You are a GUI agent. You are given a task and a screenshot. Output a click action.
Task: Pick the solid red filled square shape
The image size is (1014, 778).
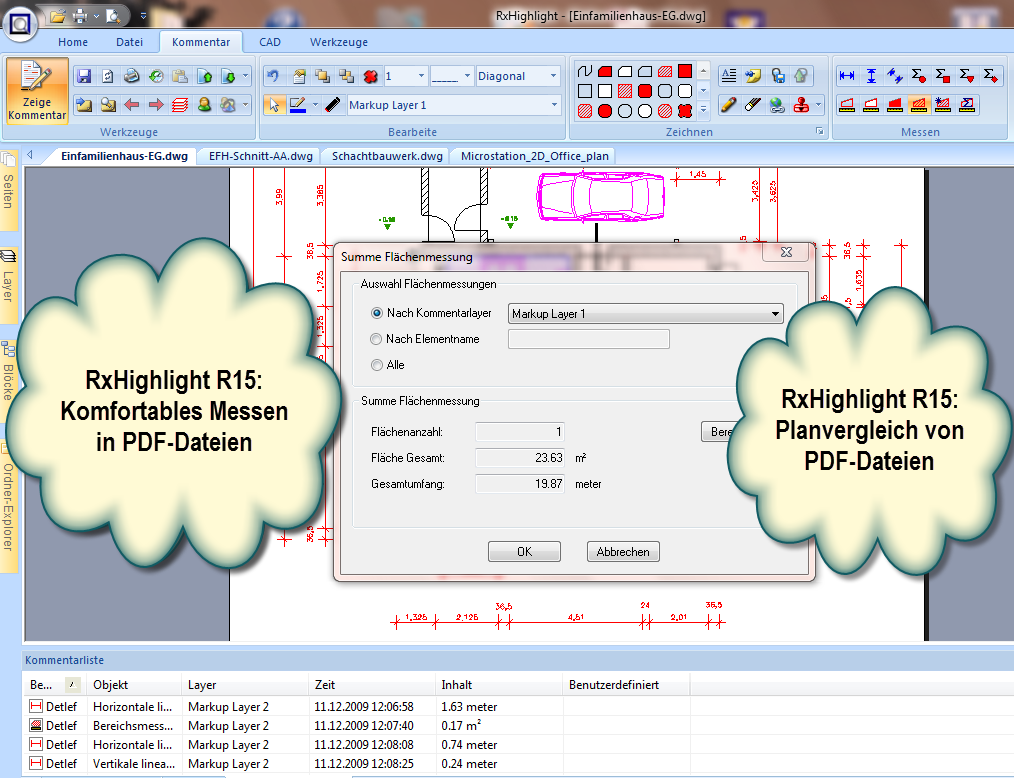(x=685, y=71)
